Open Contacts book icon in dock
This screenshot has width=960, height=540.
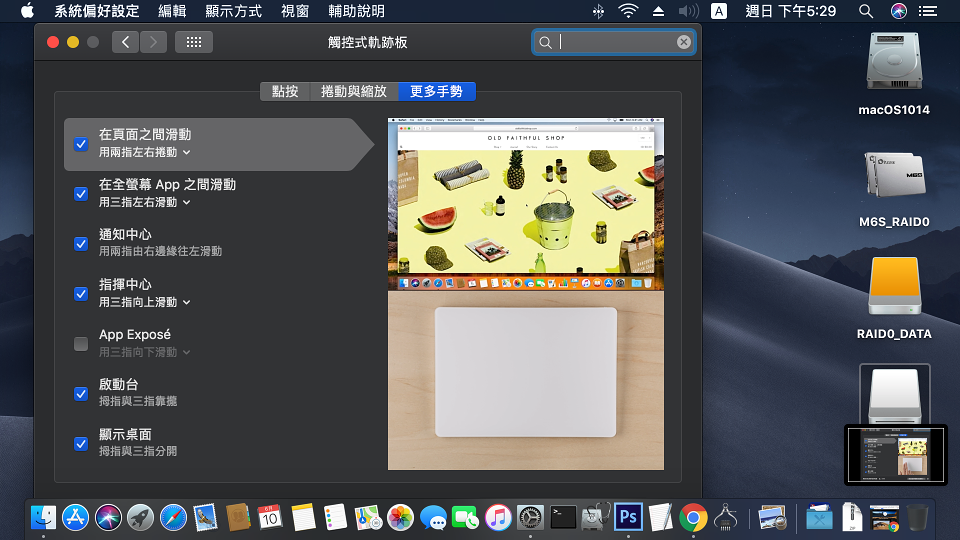coord(238,518)
